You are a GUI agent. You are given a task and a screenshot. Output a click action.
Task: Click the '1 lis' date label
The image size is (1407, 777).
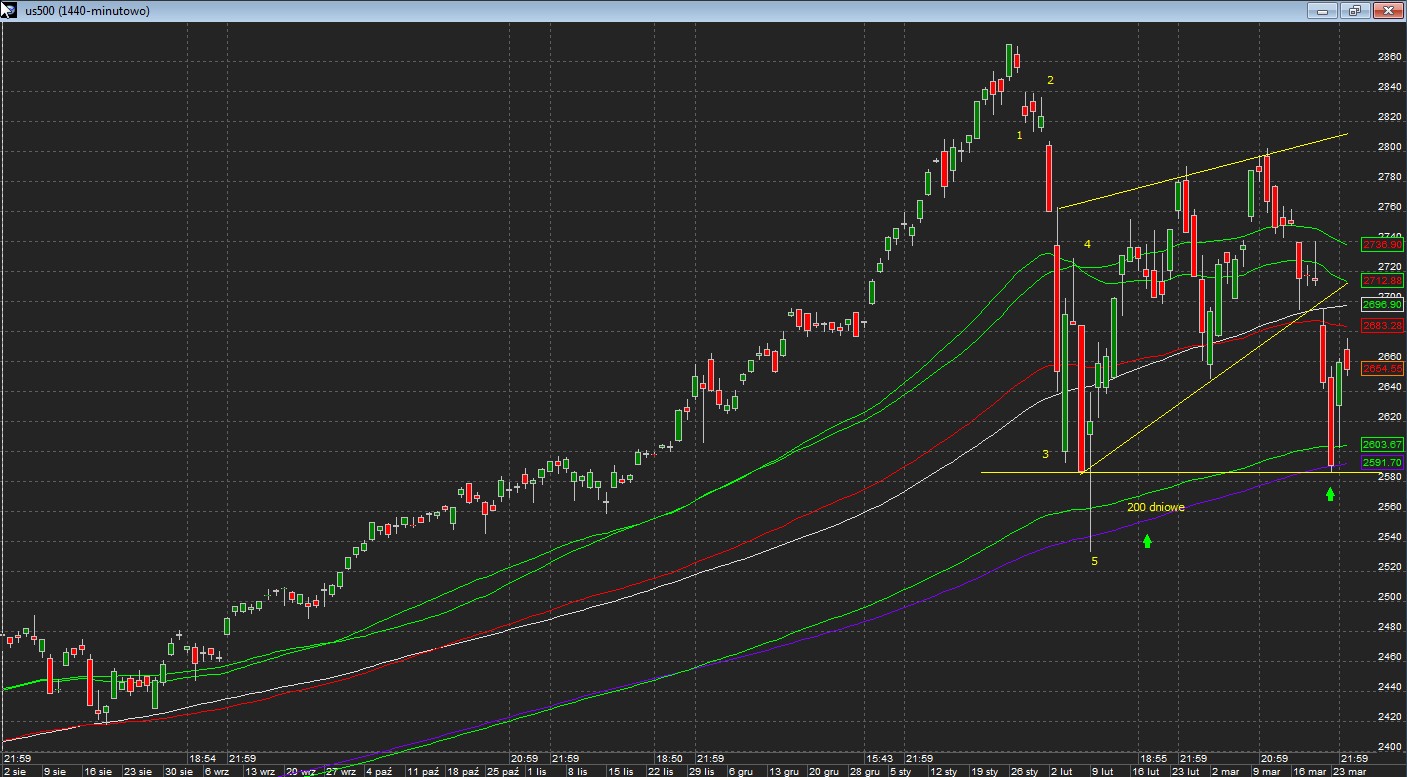click(536, 771)
